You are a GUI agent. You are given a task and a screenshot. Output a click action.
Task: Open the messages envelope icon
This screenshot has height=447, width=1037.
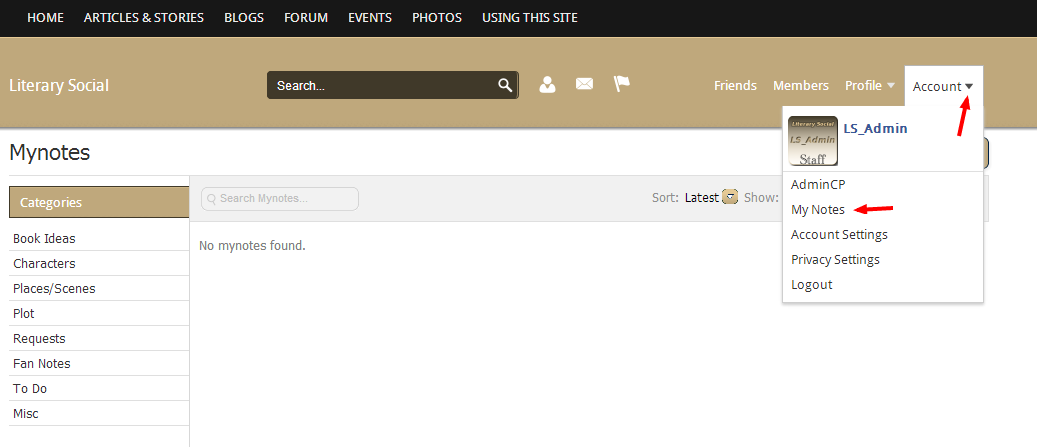[584, 84]
